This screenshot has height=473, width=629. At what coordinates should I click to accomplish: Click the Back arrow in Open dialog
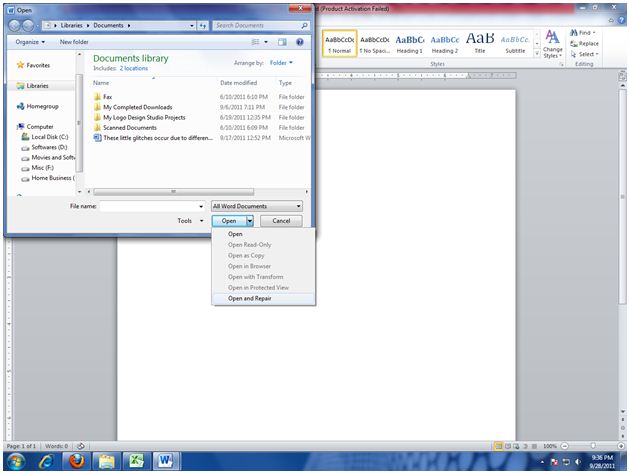(14, 25)
